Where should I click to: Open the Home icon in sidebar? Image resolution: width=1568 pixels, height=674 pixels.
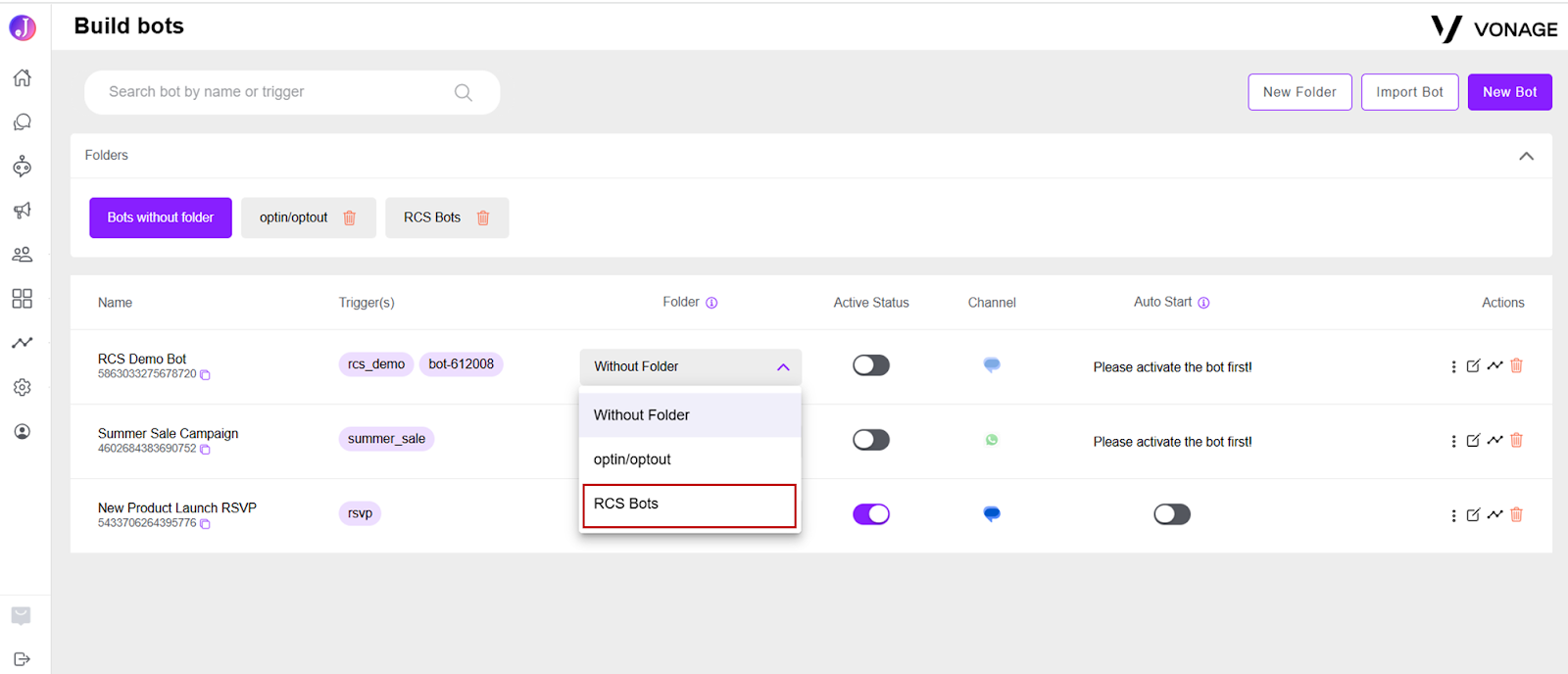tap(22, 77)
